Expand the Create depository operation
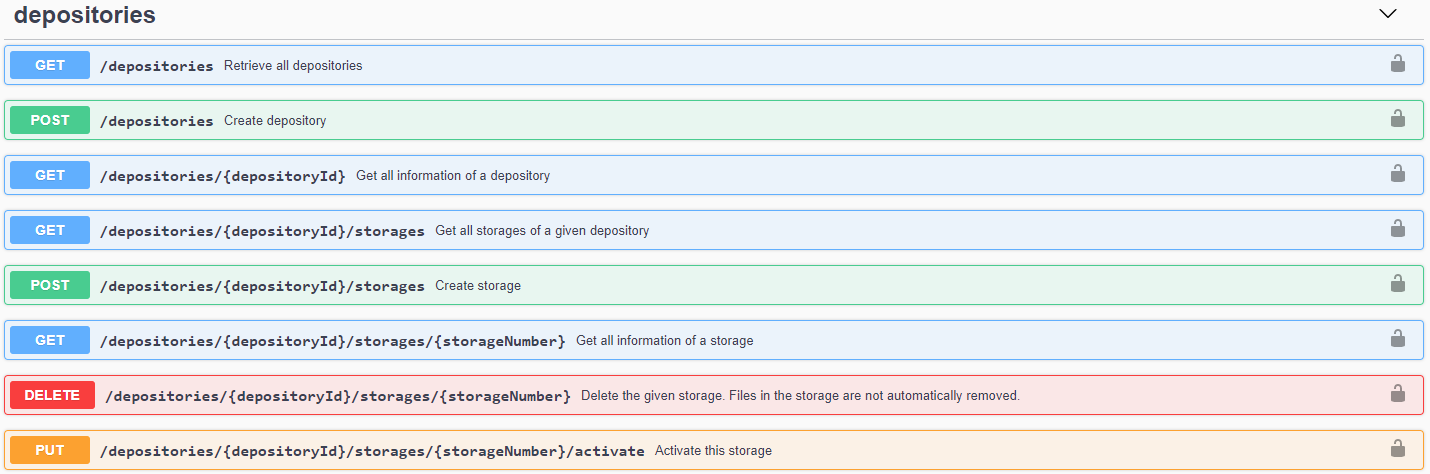The width and height of the screenshot is (1430, 474). click(x=274, y=121)
